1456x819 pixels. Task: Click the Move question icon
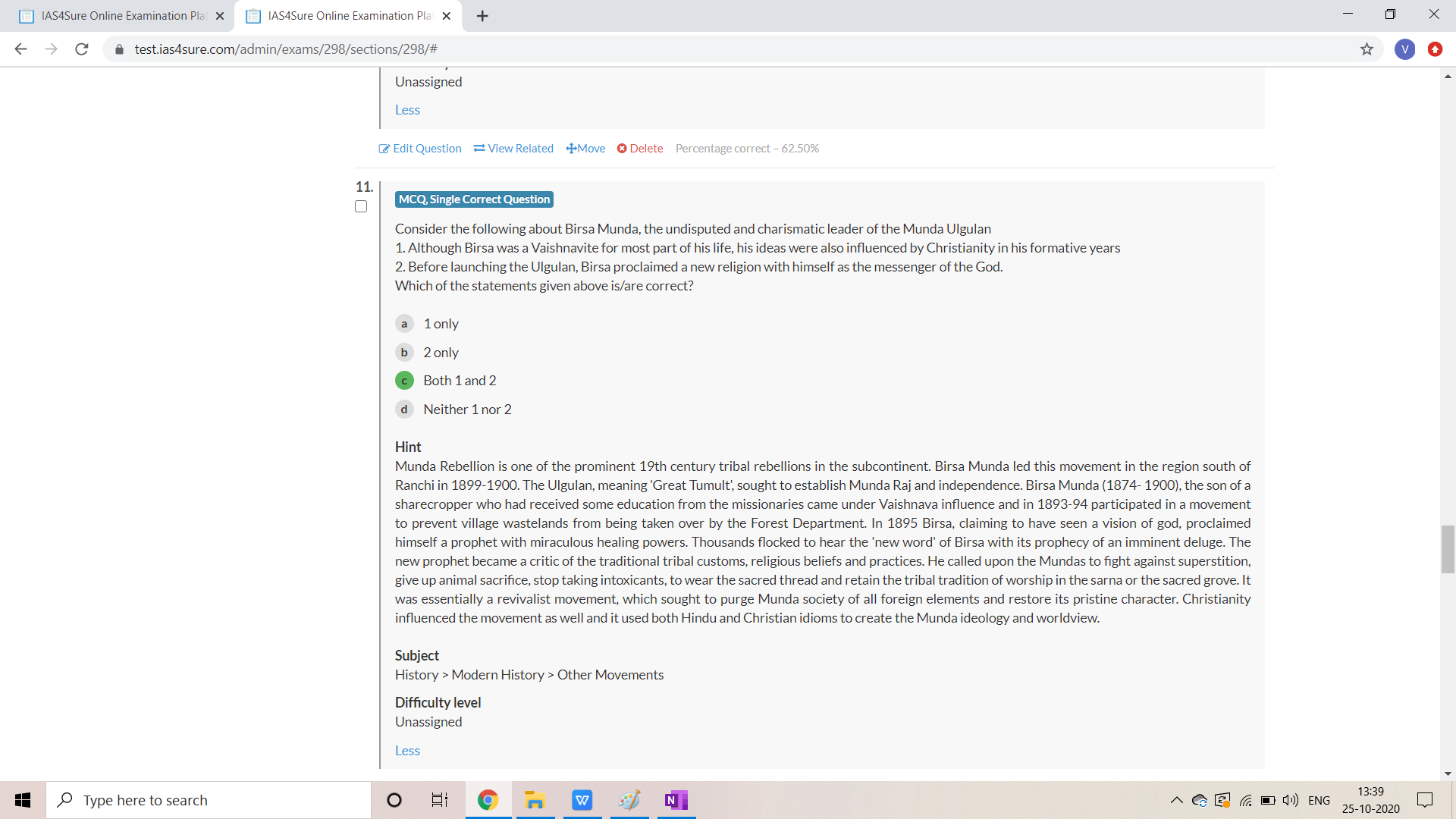coord(571,149)
